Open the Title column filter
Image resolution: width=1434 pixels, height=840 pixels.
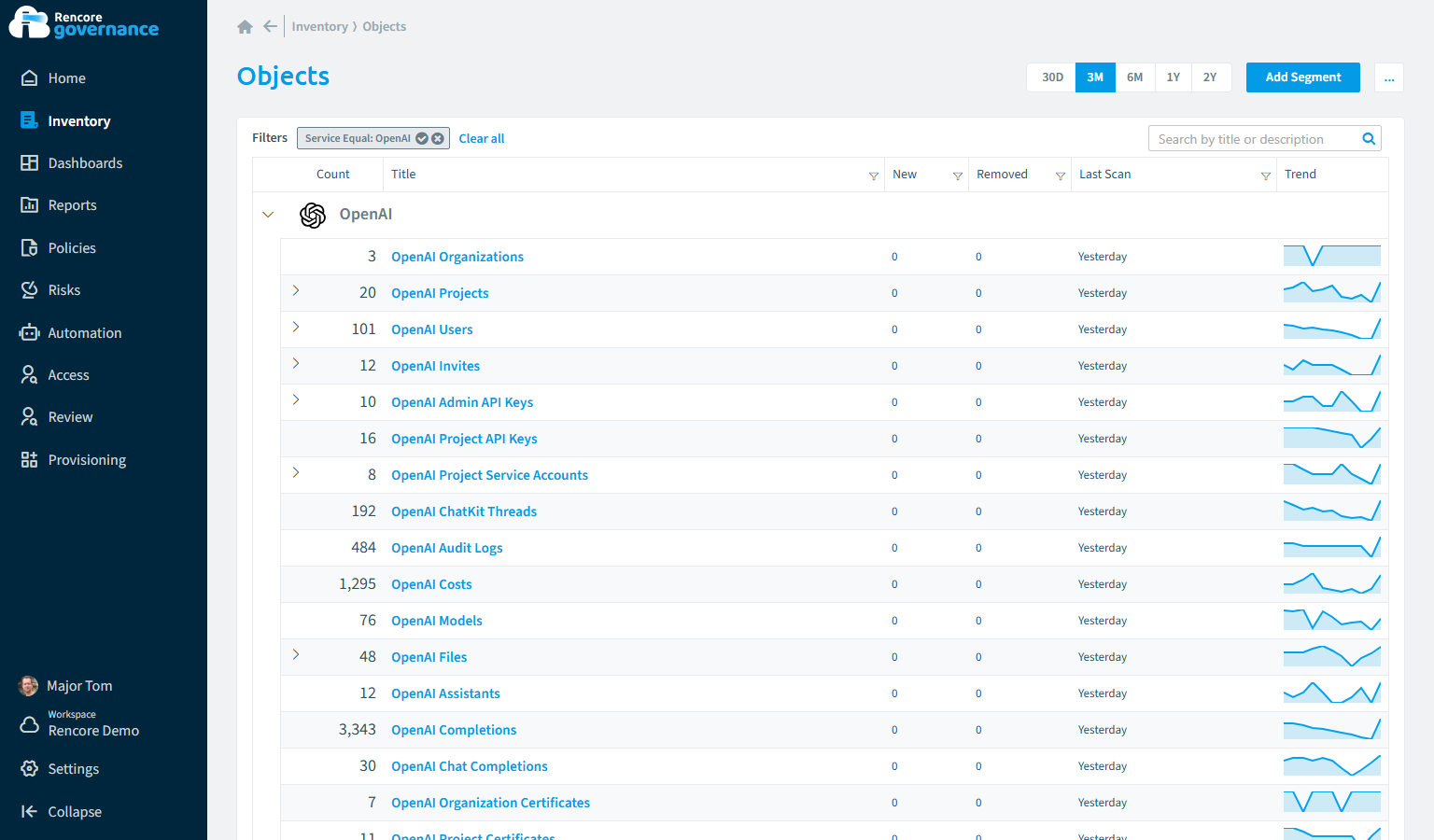tap(874, 175)
